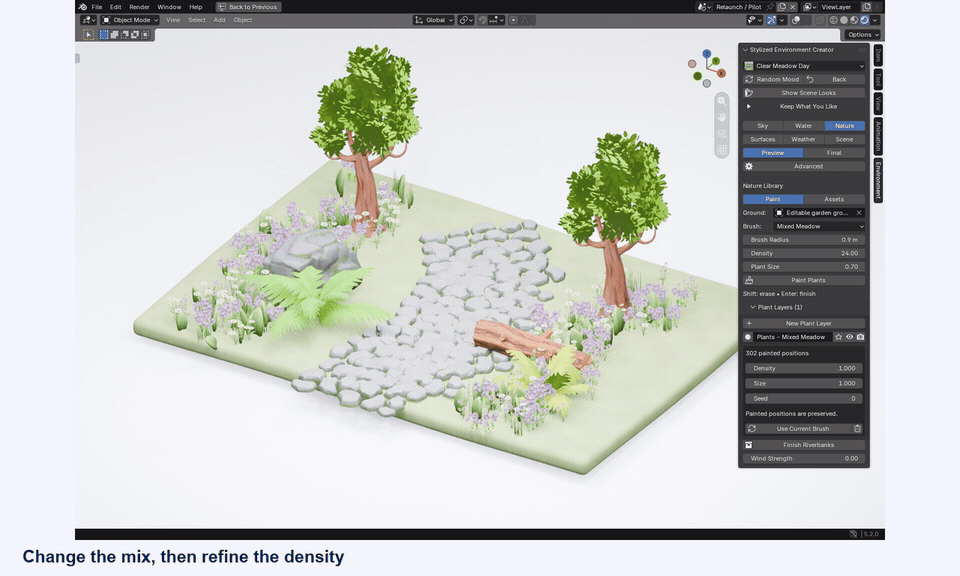Open the Help menu

(x=195, y=7)
